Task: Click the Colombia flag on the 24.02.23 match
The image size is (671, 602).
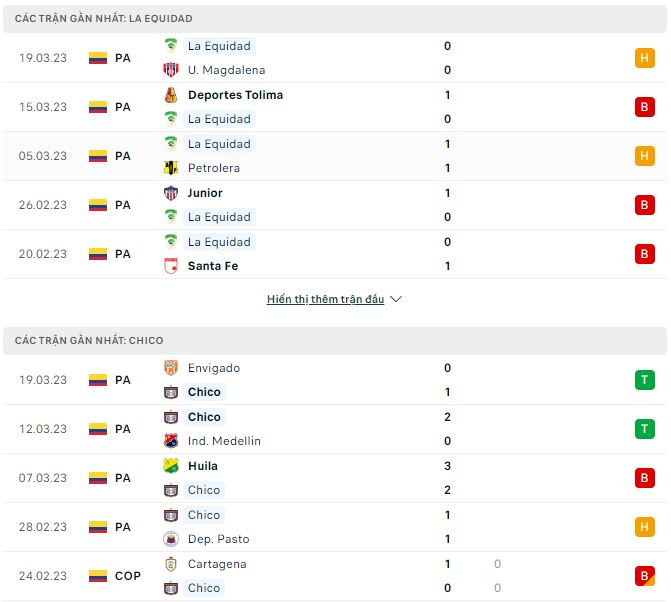Action: 98,576
